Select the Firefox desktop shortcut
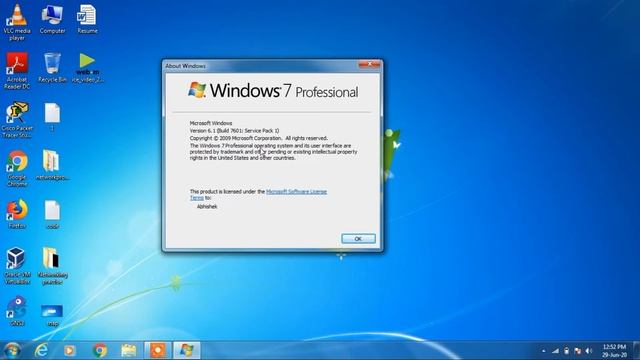Image resolution: width=640 pixels, height=360 pixels. (17, 214)
